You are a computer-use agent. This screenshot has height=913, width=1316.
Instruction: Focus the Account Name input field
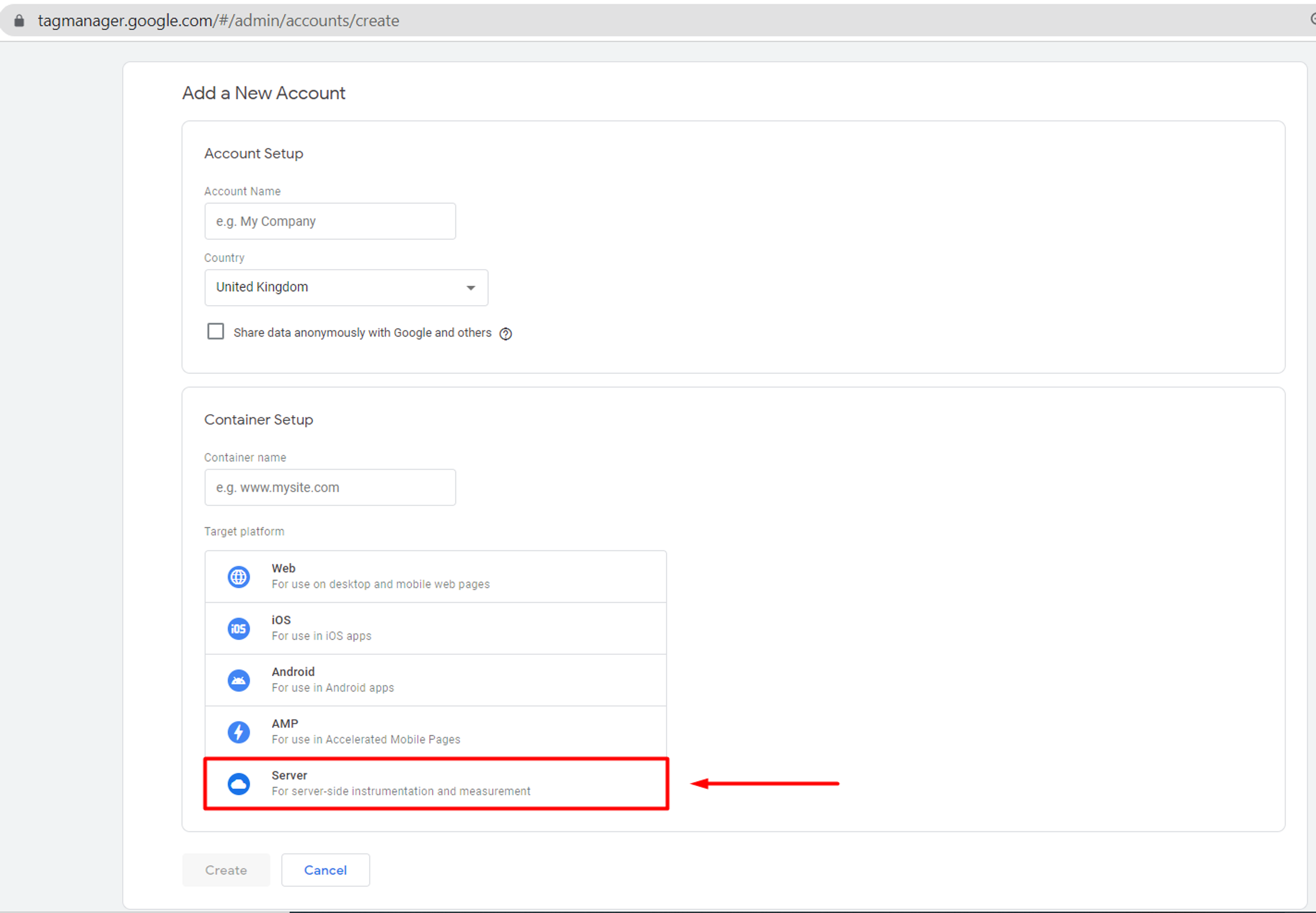tap(330, 221)
